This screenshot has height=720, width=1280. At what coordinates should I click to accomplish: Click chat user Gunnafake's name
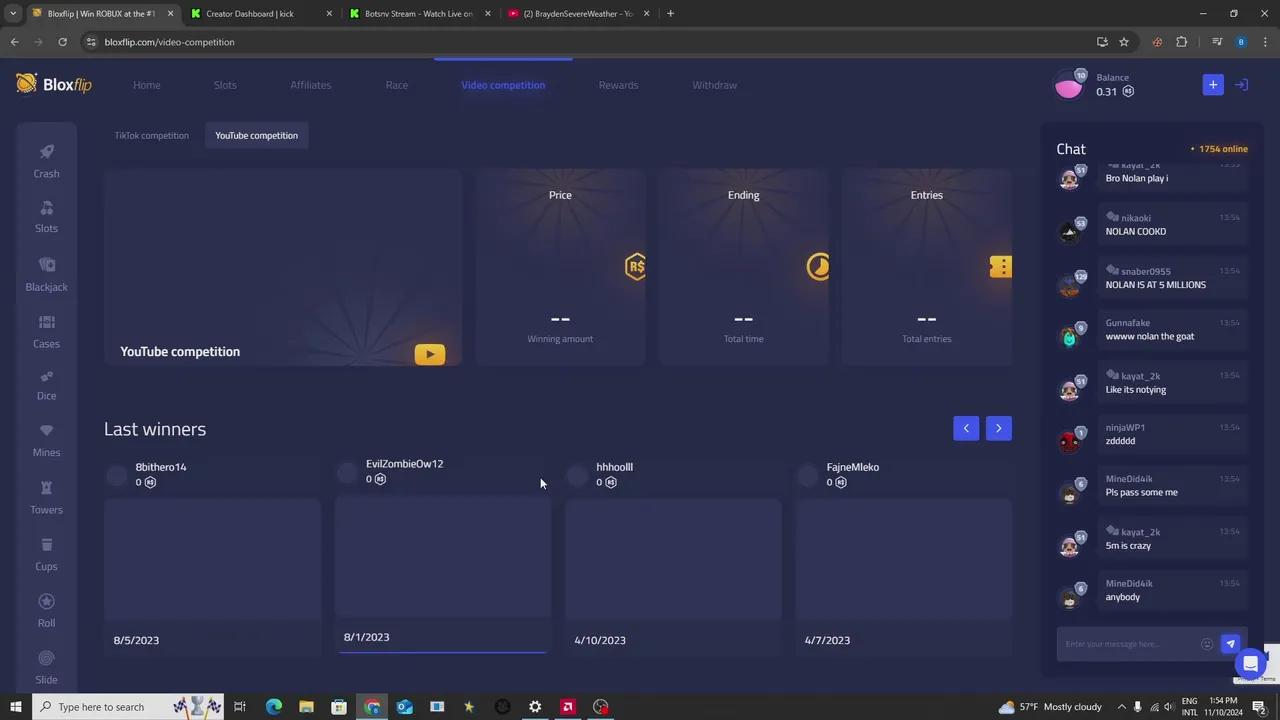tap(1128, 323)
